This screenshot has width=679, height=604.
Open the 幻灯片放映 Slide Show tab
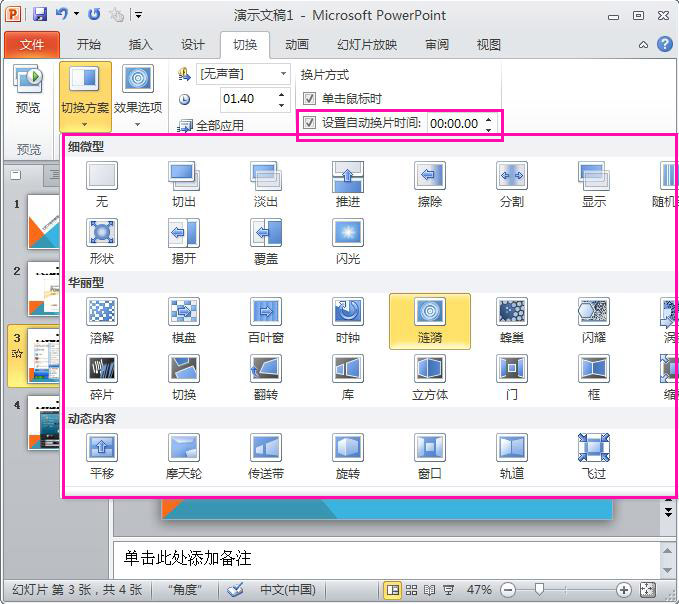click(367, 45)
